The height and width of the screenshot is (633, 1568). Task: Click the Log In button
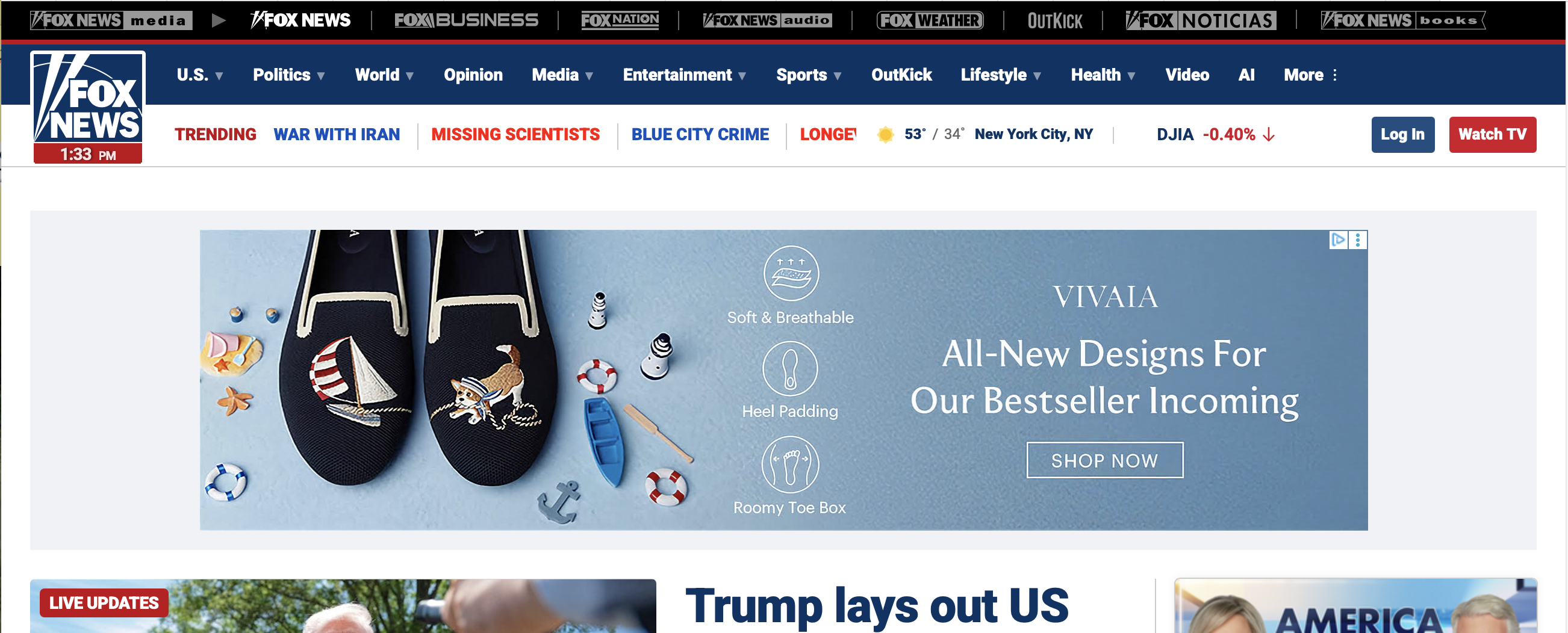coord(1402,134)
